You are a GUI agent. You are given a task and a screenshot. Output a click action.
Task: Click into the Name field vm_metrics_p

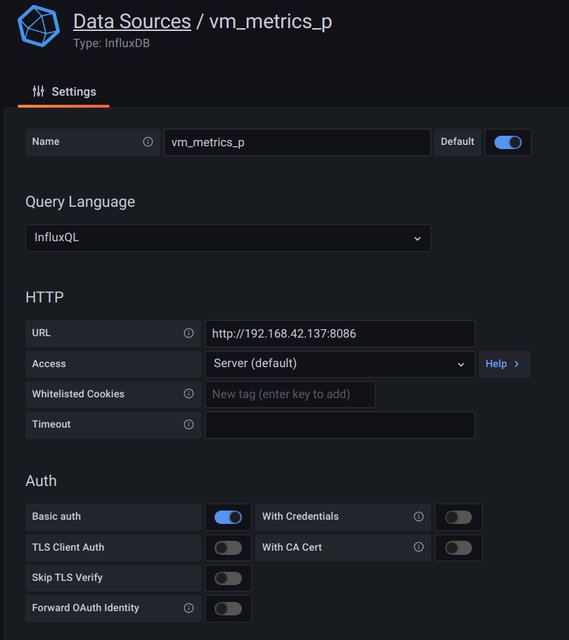[x=297, y=142]
